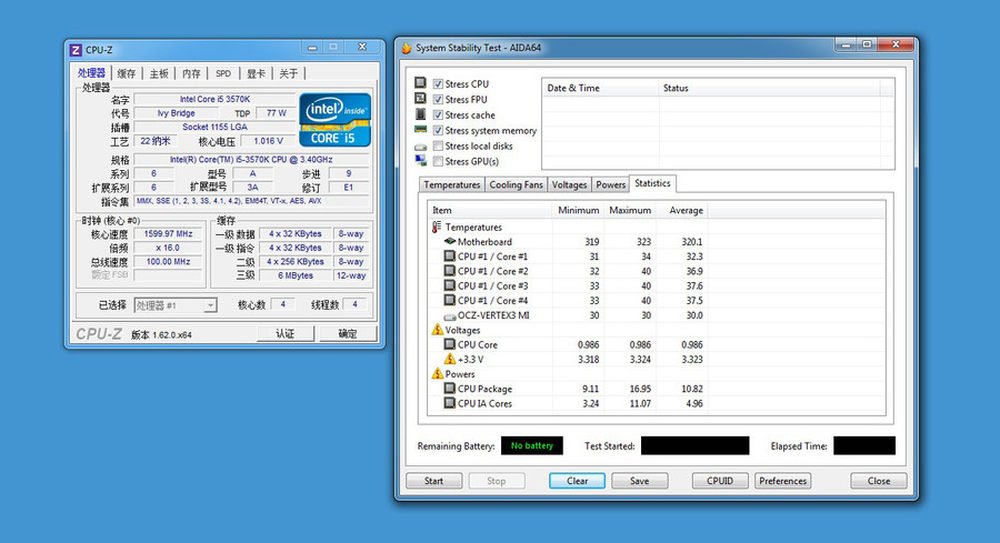Image resolution: width=1000 pixels, height=543 pixels.
Task: Uncheck the Stress CPU checkbox
Action: tap(438, 84)
